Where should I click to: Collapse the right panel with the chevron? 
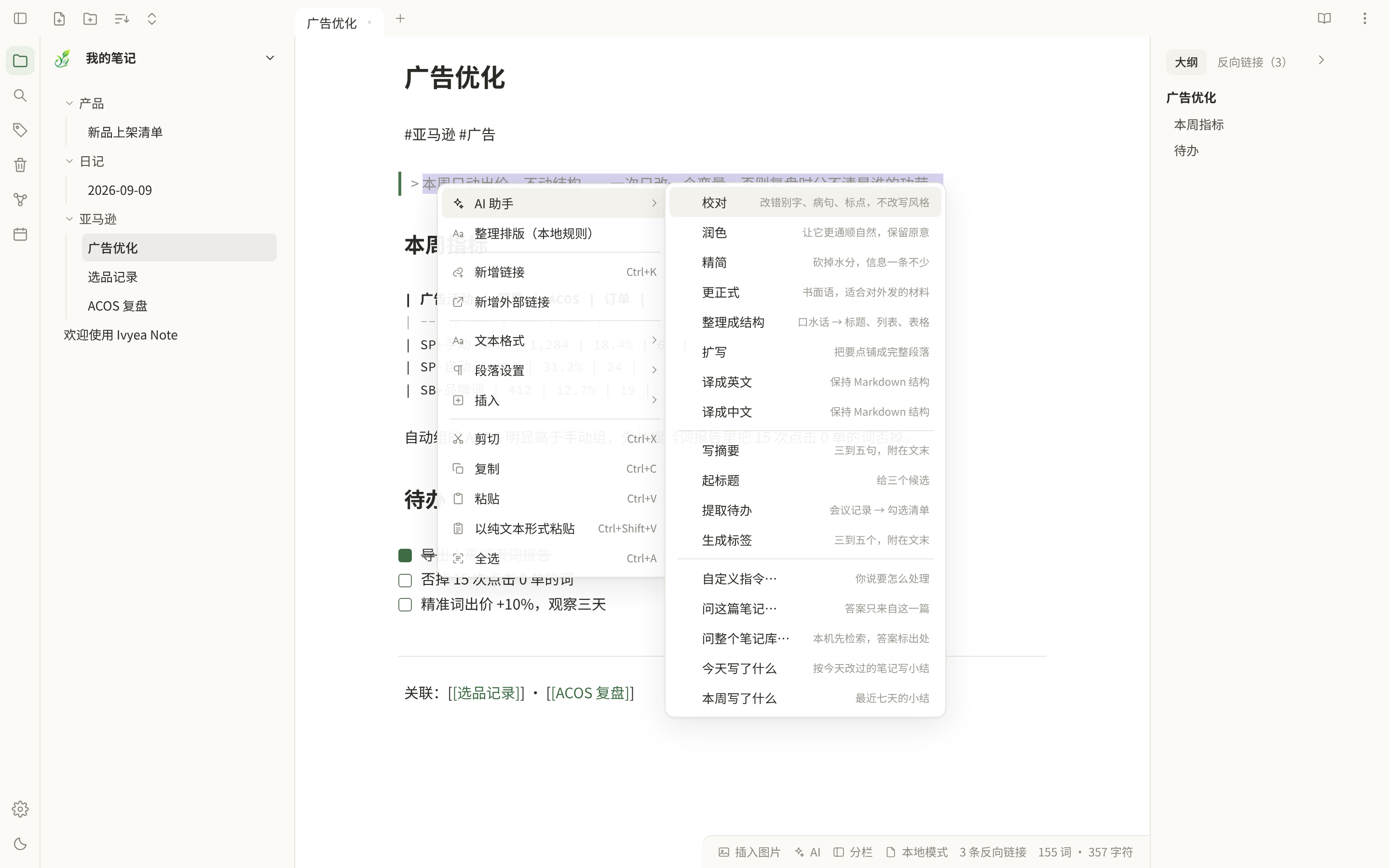pyautogui.click(x=1321, y=60)
